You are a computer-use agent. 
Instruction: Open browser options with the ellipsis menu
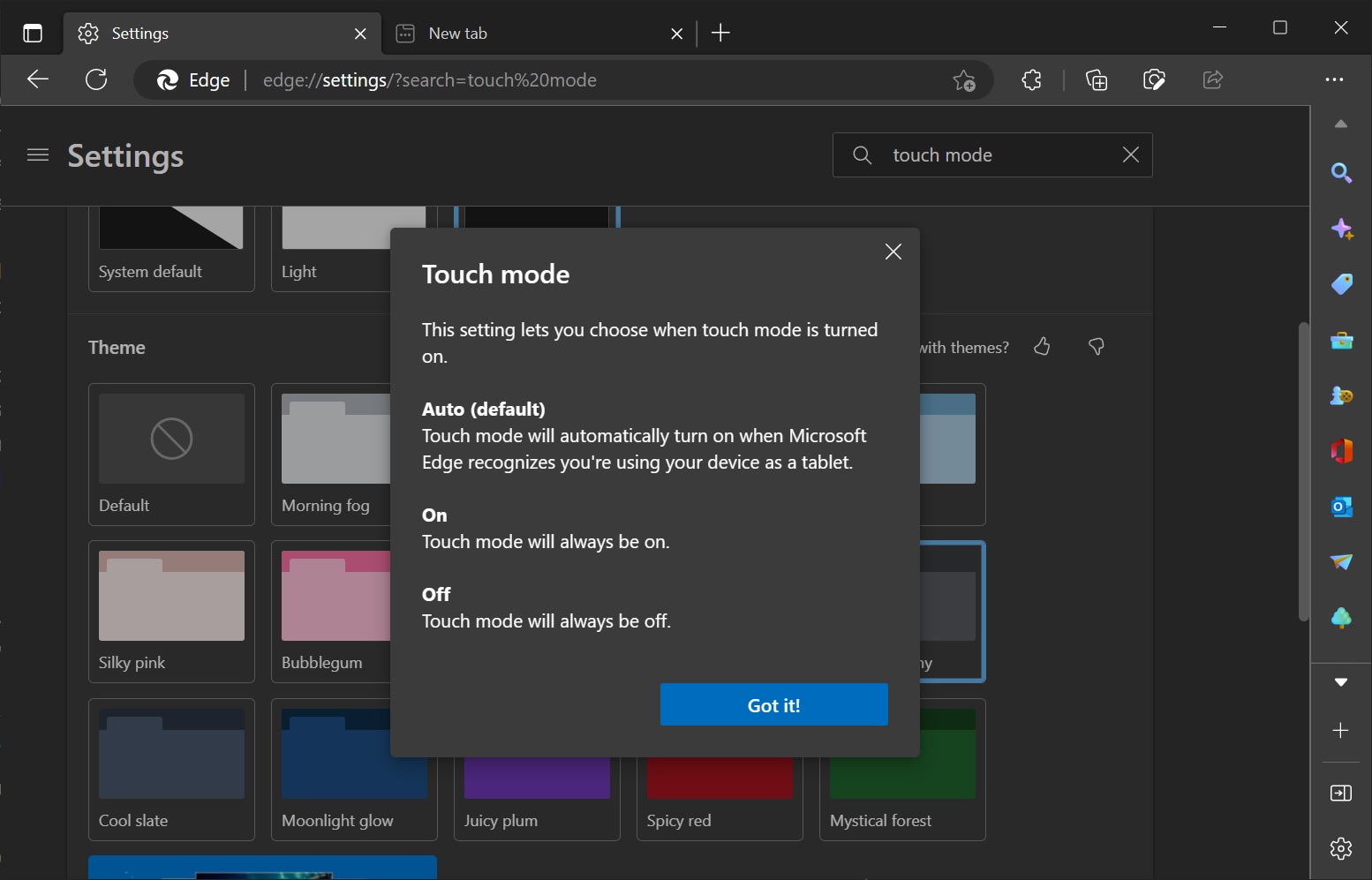coord(1336,79)
